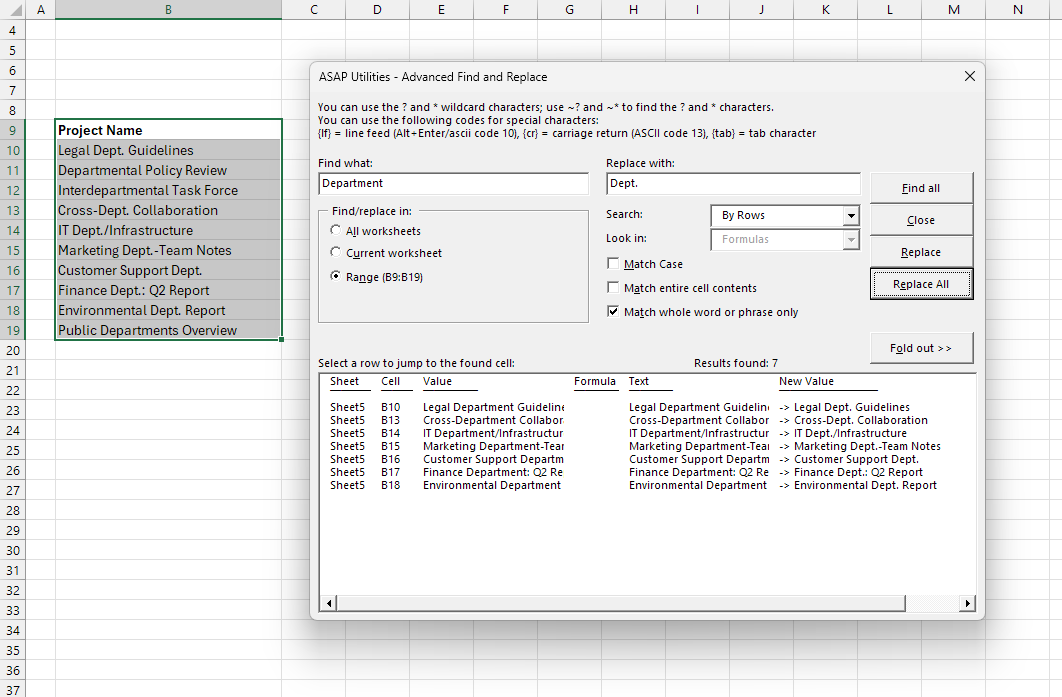Image resolution: width=1062 pixels, height=697 pixels.
Task: Select cell Finance Dept.: Q2 Report
Action: pos(168,290)
